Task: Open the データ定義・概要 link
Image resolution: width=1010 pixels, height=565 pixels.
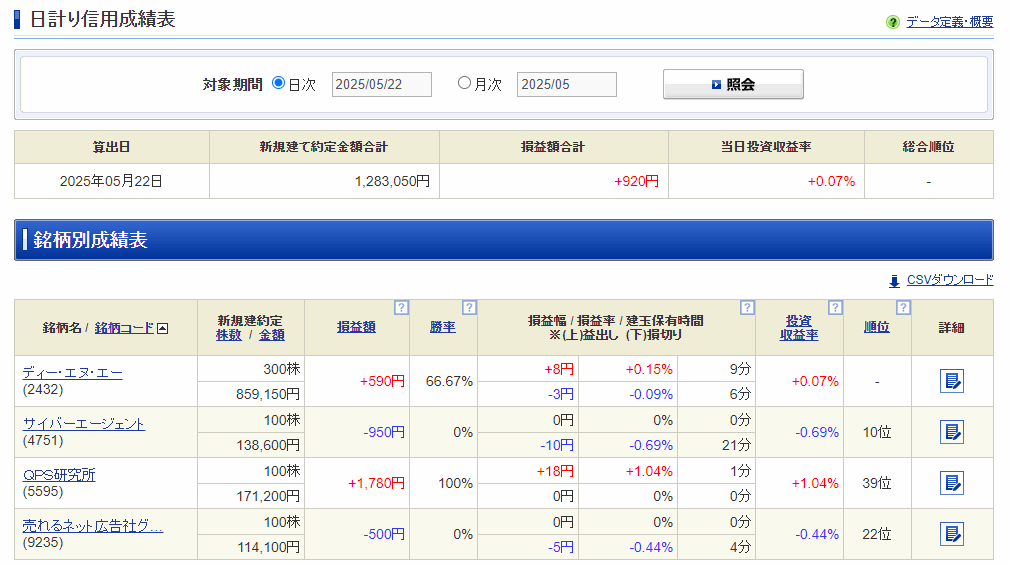Action: pos(949,22)
